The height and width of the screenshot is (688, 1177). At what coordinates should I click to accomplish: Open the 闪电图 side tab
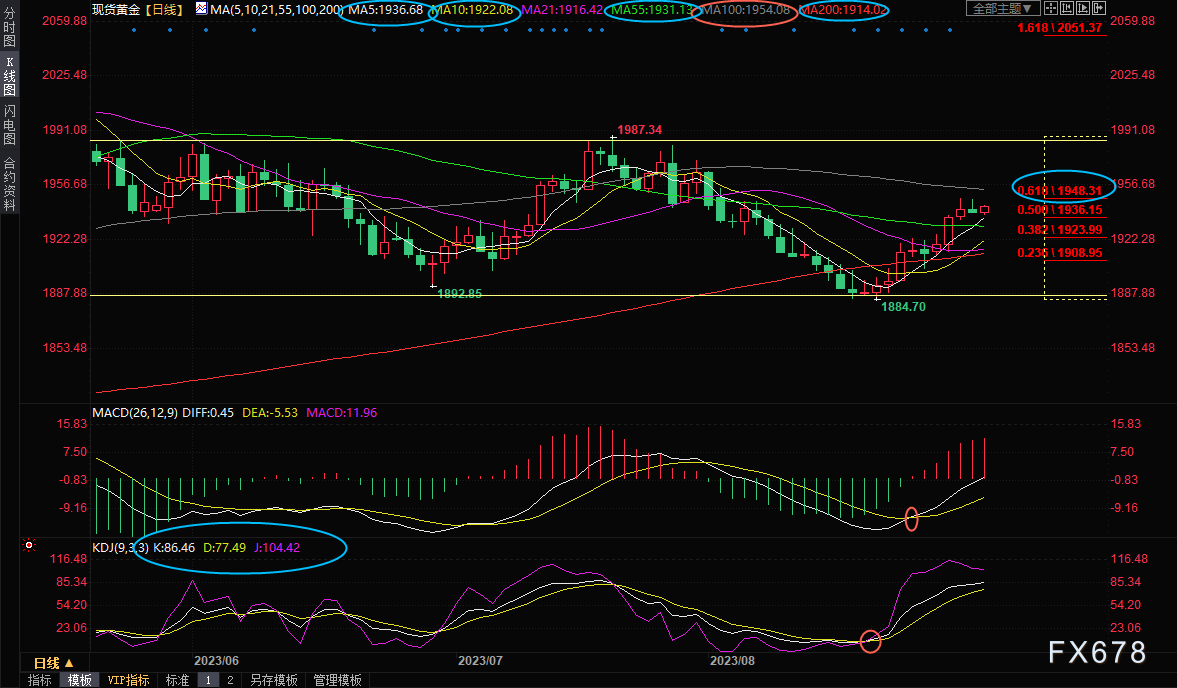(x=9, y=124)
